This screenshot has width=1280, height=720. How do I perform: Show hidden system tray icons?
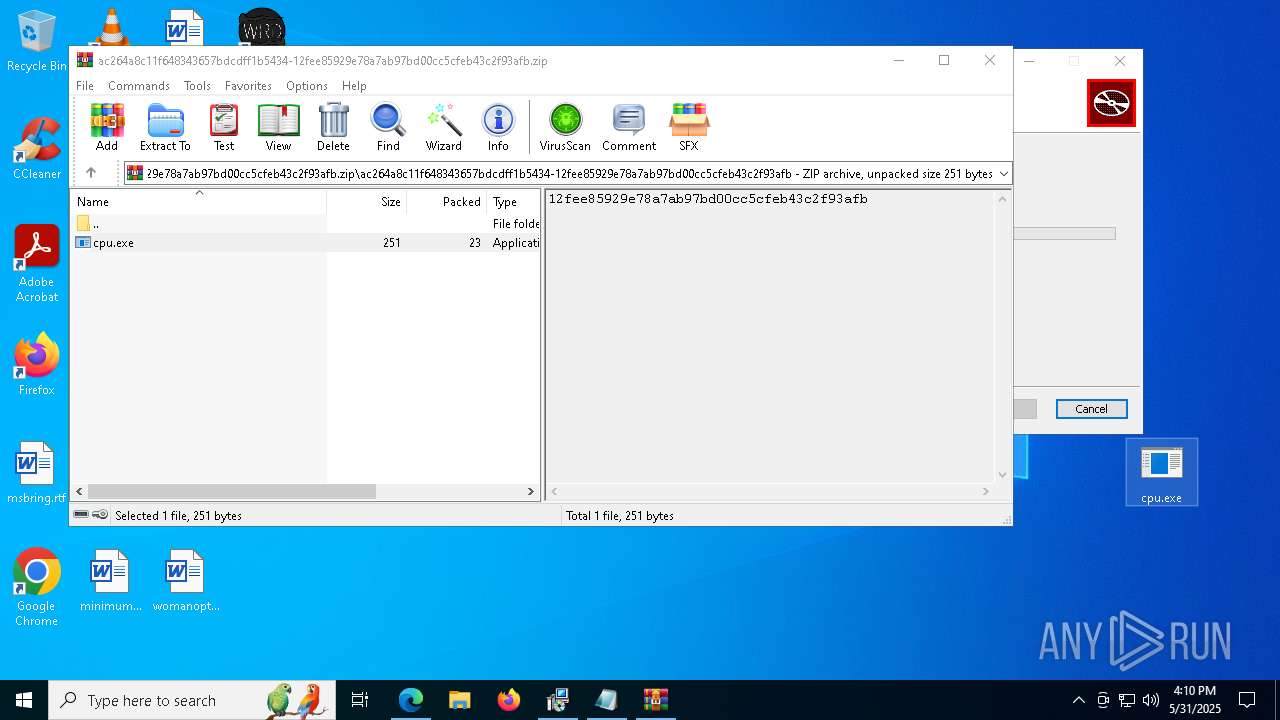coord(1078,700)
